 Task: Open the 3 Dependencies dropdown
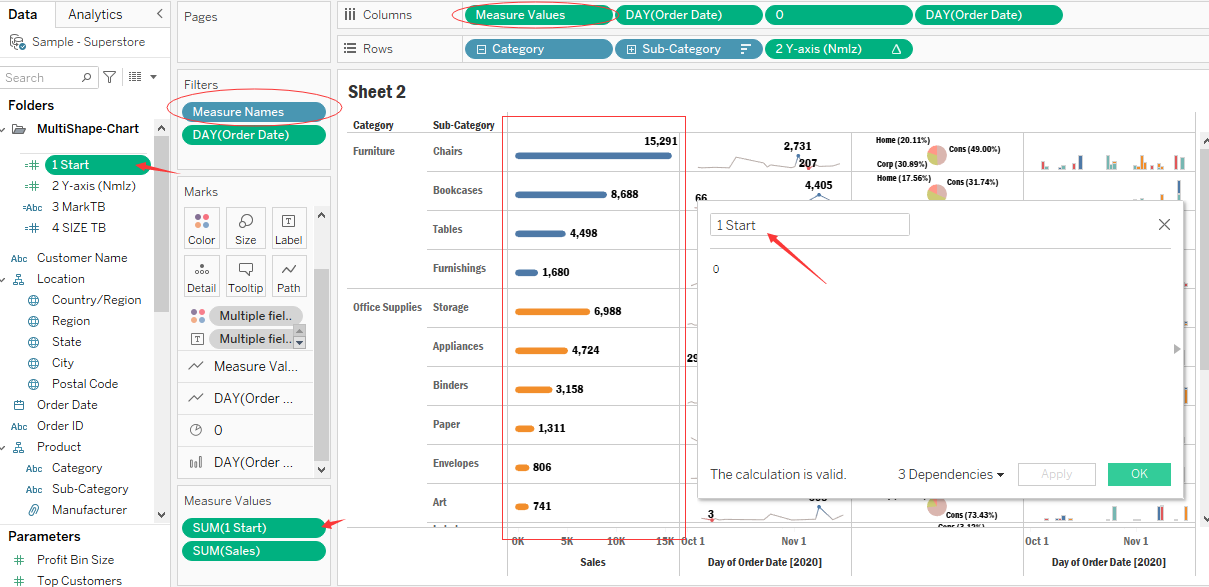tap(946, 474)
